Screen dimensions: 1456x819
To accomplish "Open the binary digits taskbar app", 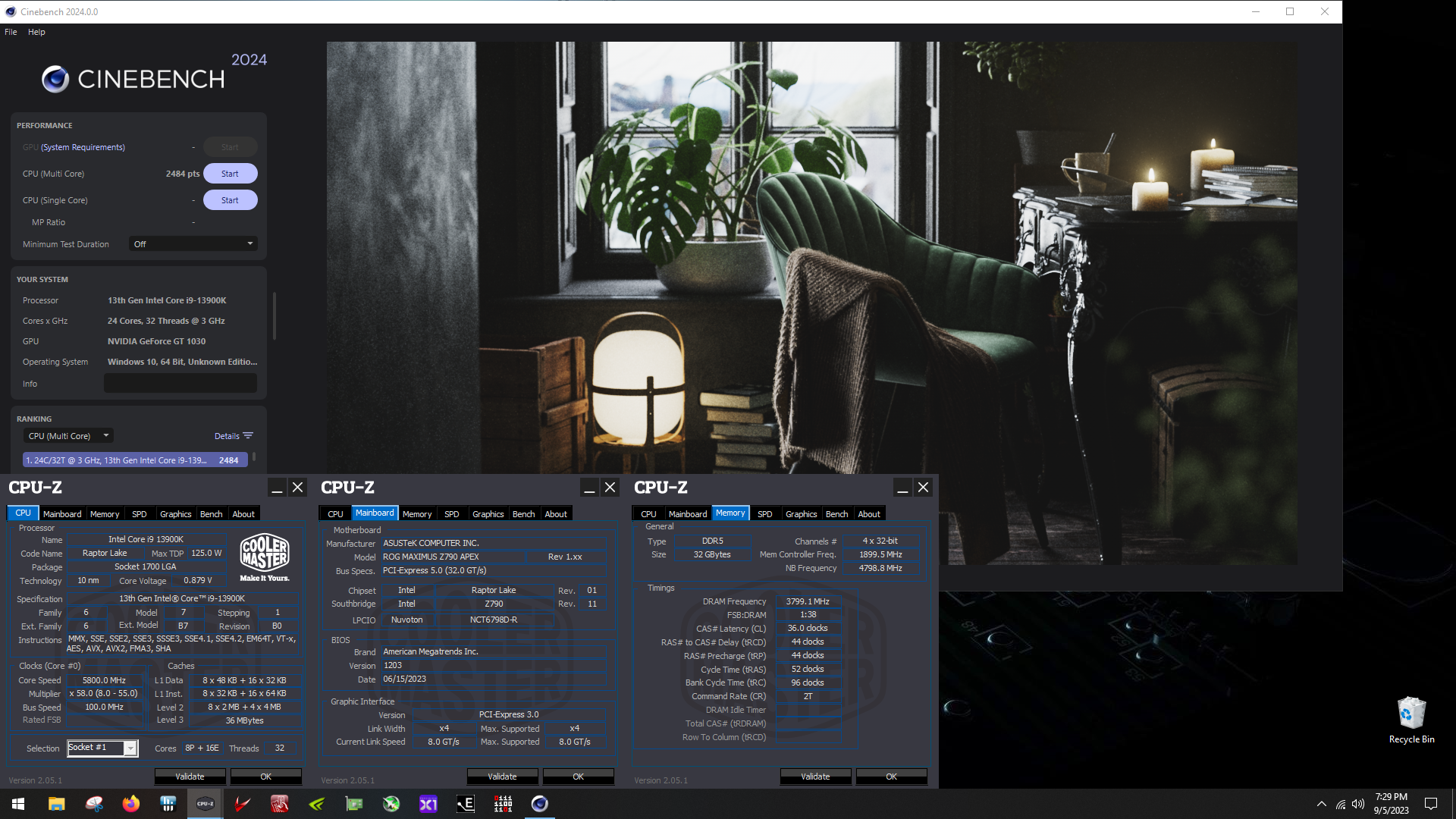I will tap(503, 804).
